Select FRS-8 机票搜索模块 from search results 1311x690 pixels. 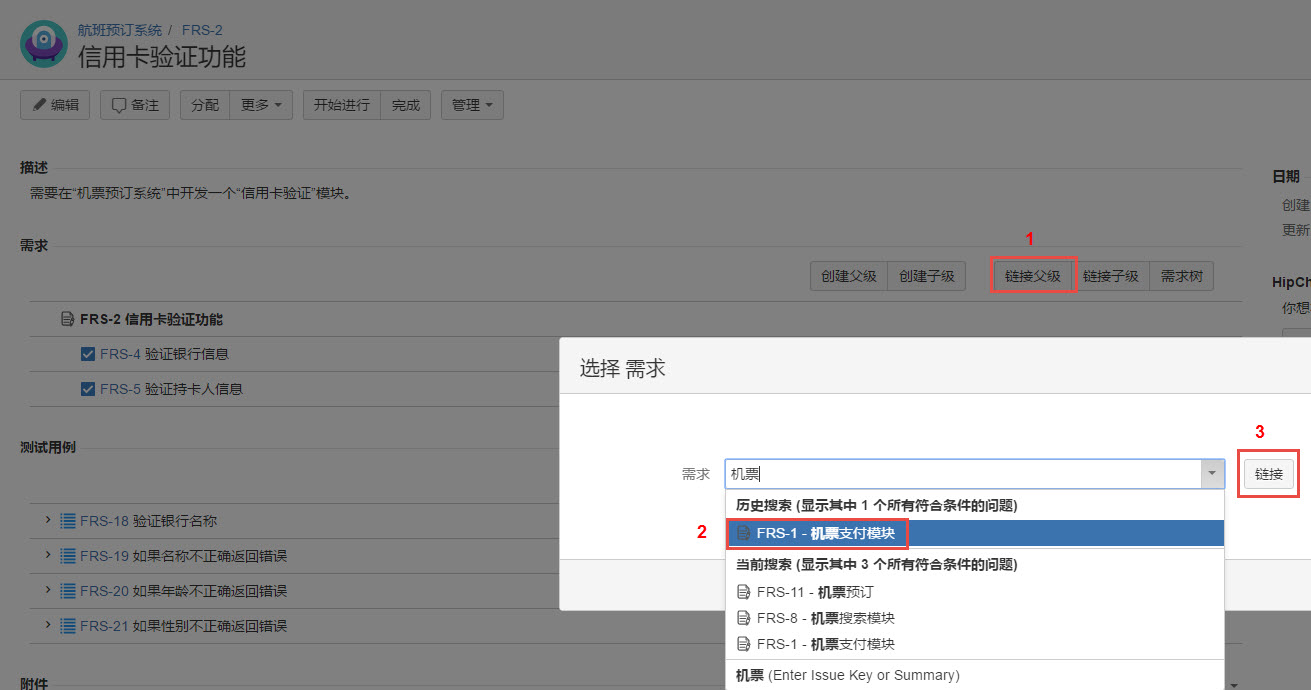974,618
